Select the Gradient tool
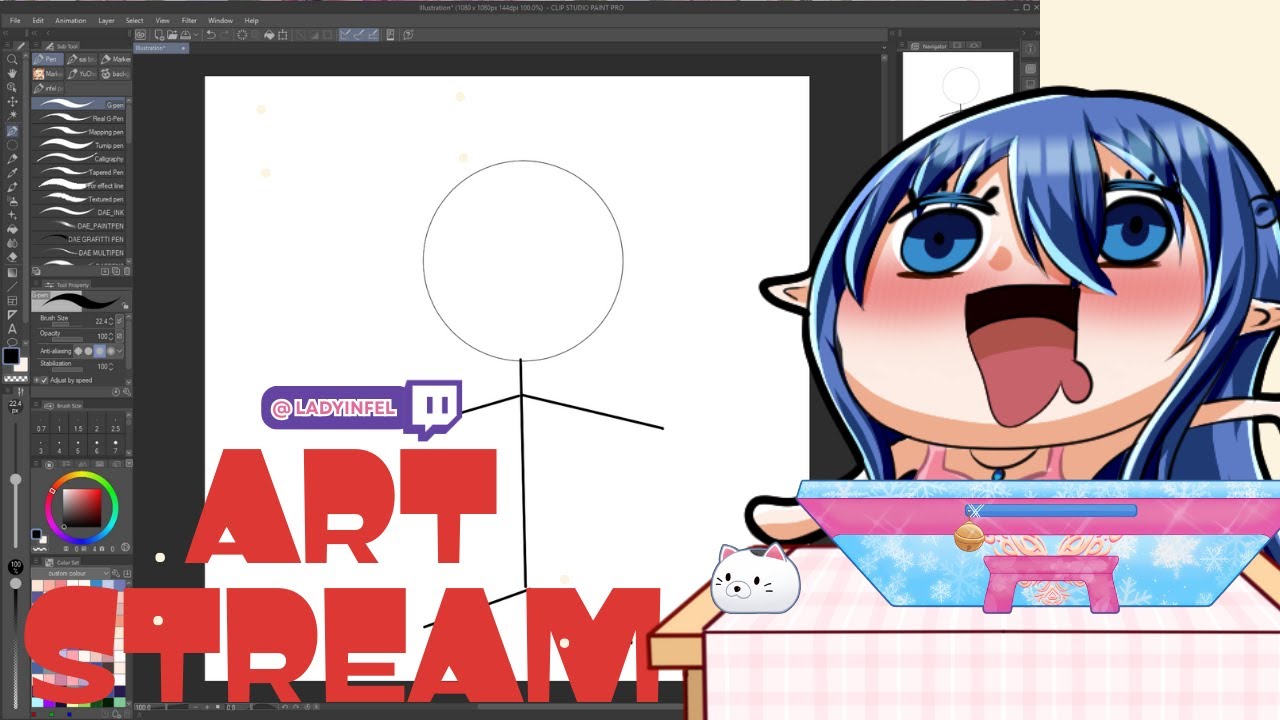Image resolution: width=1280 pixels, height=720 pixels. point(12,272)
